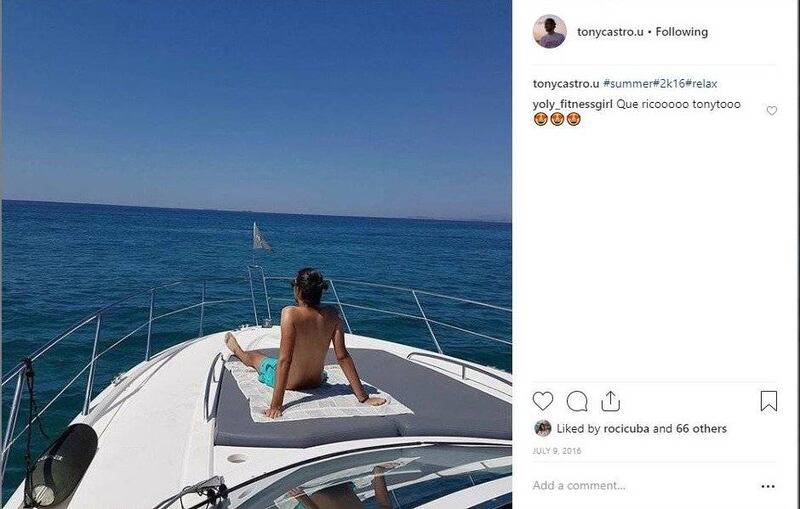The height and width of the screenshot is (509, 800).
Task: Open tonycastro.u username in the caption
Action: click(x=566, y=84)
